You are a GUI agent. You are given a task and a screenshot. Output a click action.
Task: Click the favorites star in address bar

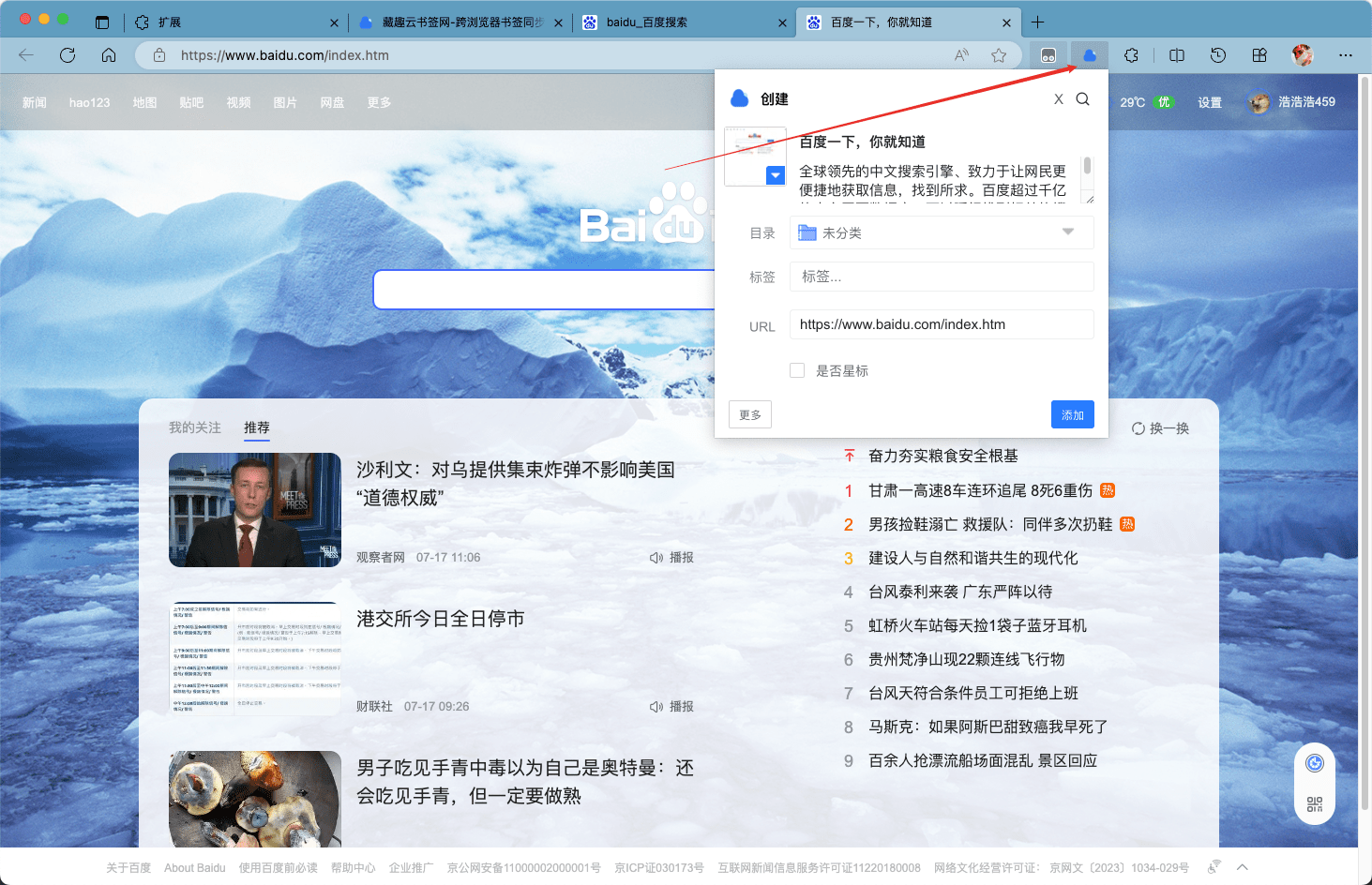(x=999, y=55)
